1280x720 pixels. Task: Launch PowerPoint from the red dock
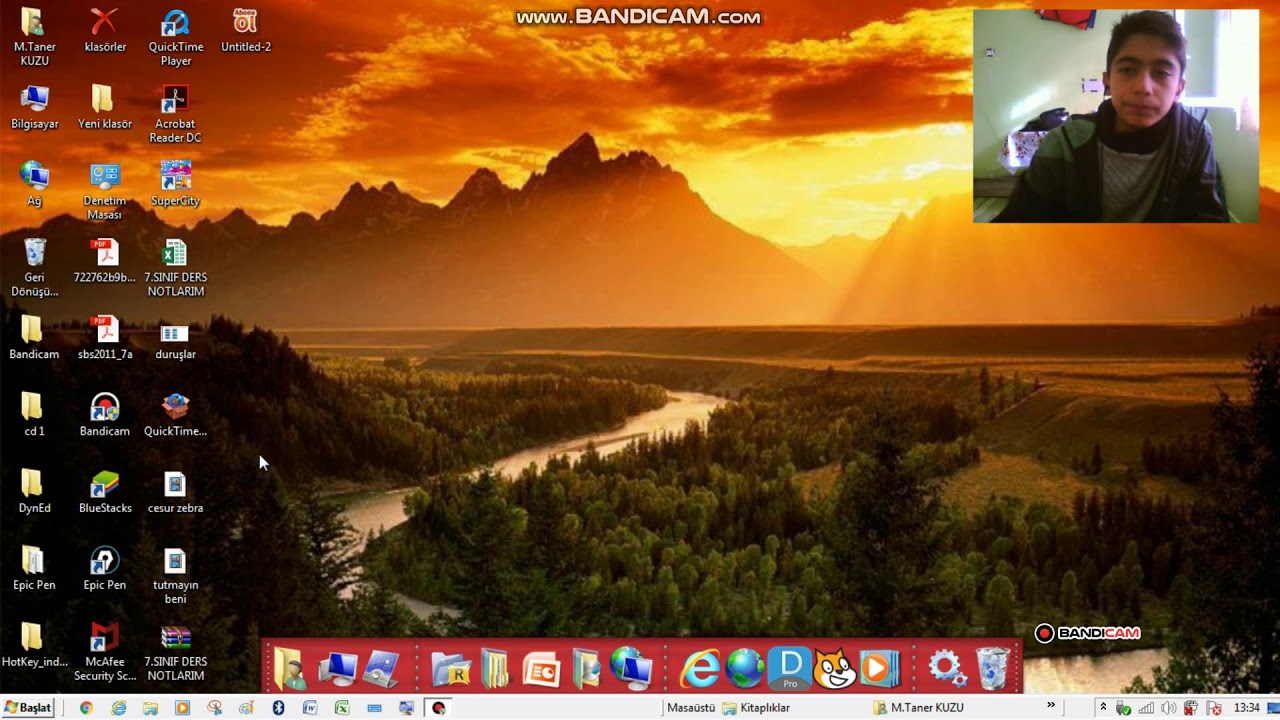pos(541,669)
